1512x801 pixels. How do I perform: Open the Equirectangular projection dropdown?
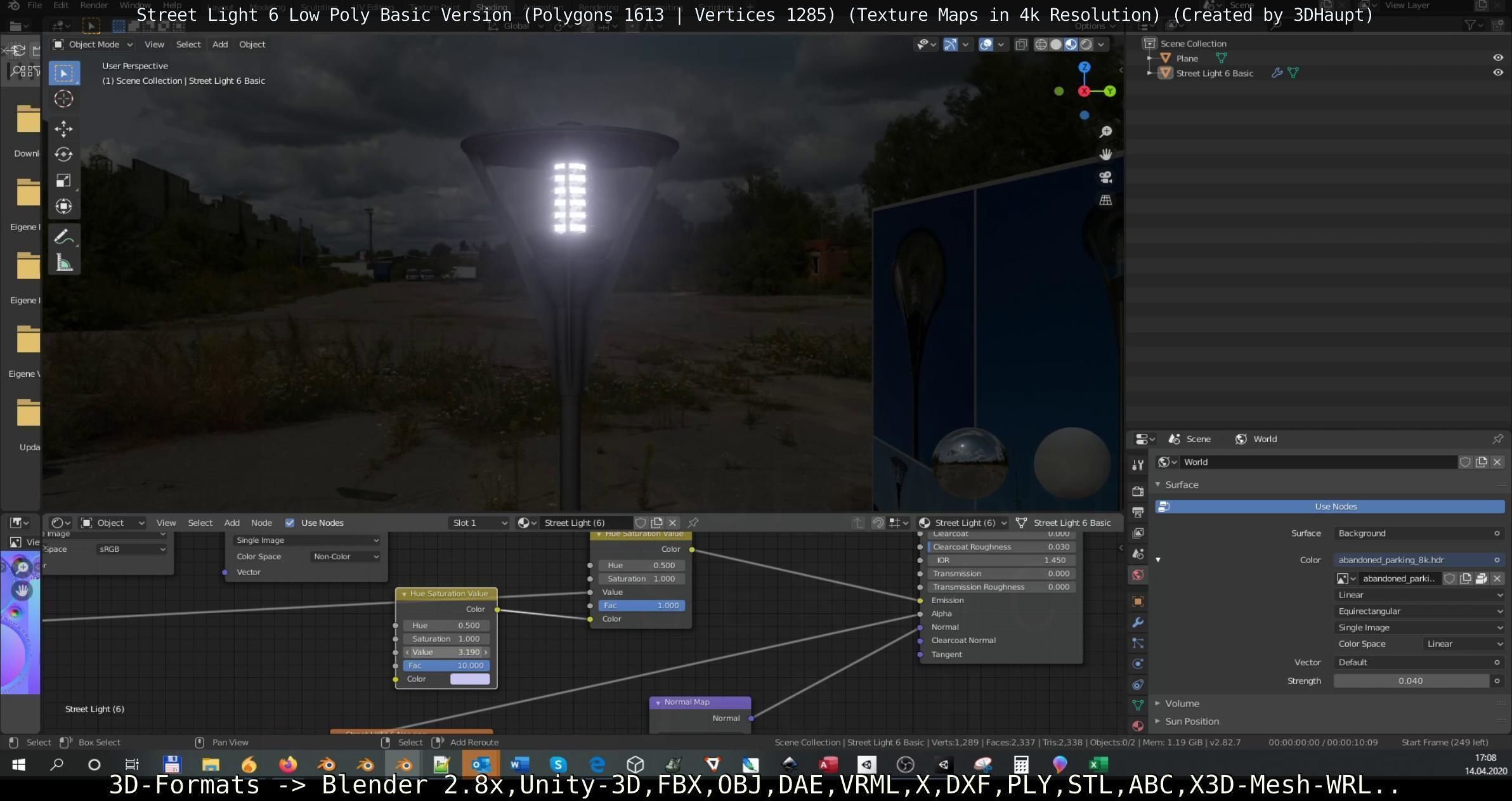[1419, 611]
